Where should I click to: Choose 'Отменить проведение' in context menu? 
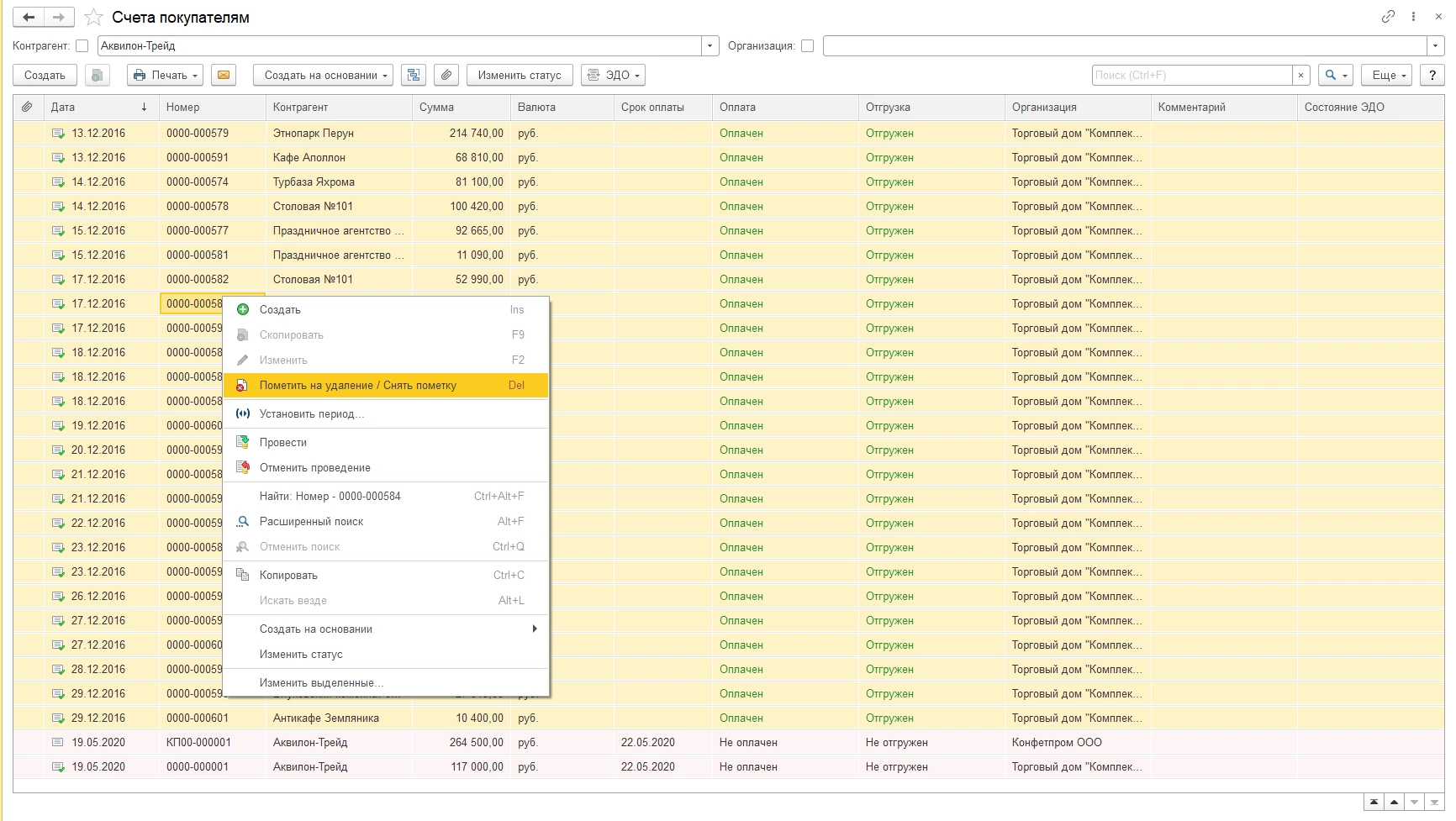(314, 468)
